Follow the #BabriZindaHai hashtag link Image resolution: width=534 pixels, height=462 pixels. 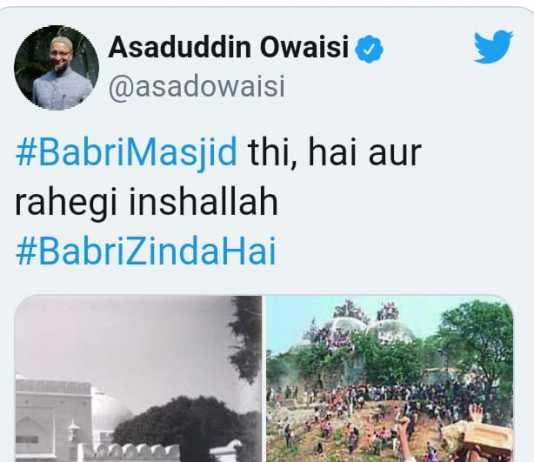(x=146, y=251)
